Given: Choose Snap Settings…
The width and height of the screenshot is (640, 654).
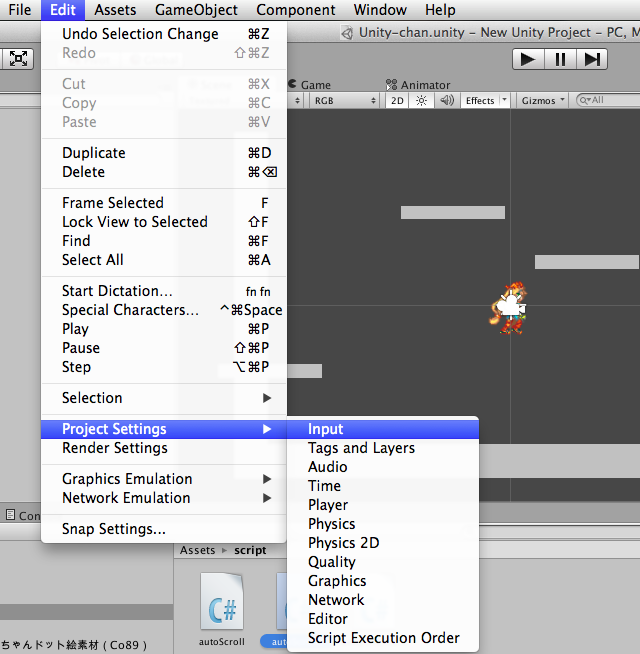Looking at the screenshot, I should point(164,529).
